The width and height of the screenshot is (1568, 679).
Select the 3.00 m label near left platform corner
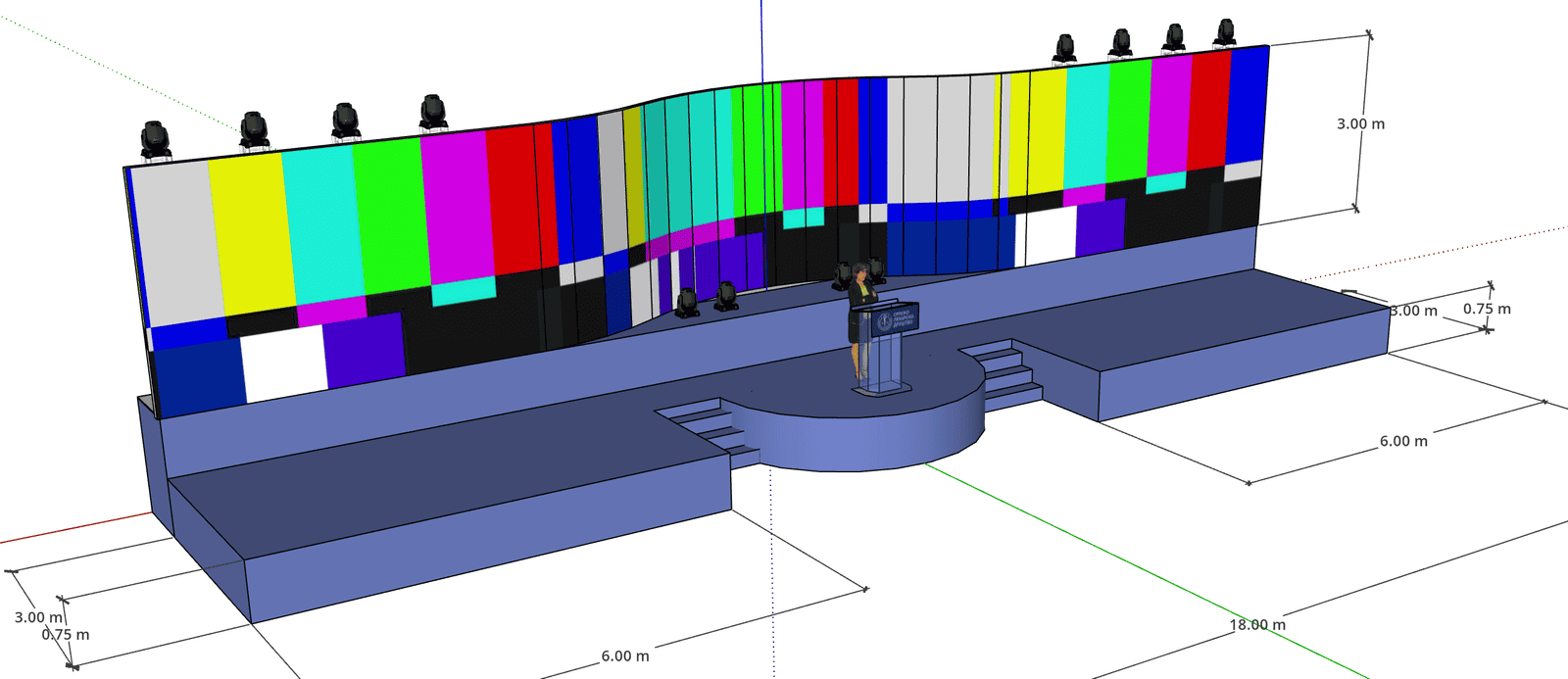pos(38,617)
